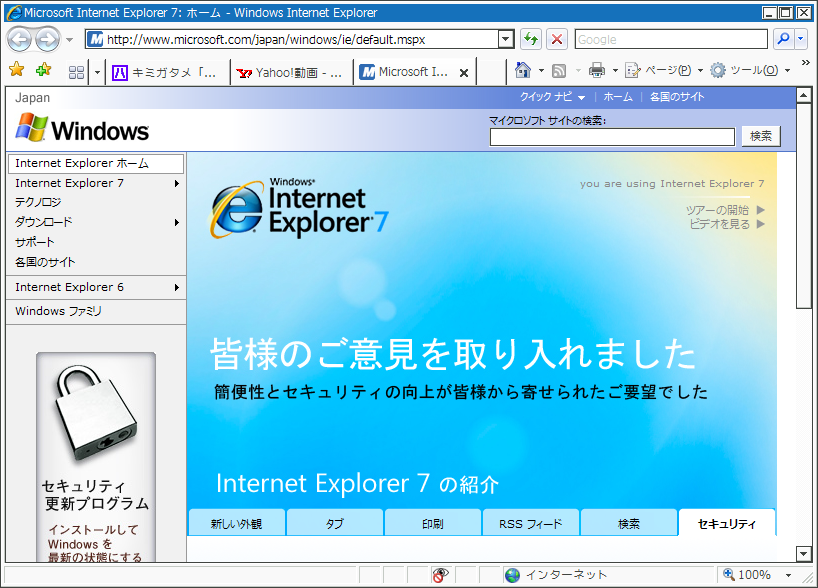The width and height of the screenshot is (818, 588).
Task: Watch video via ビデオを見る link
Action: tap(727, 224)
